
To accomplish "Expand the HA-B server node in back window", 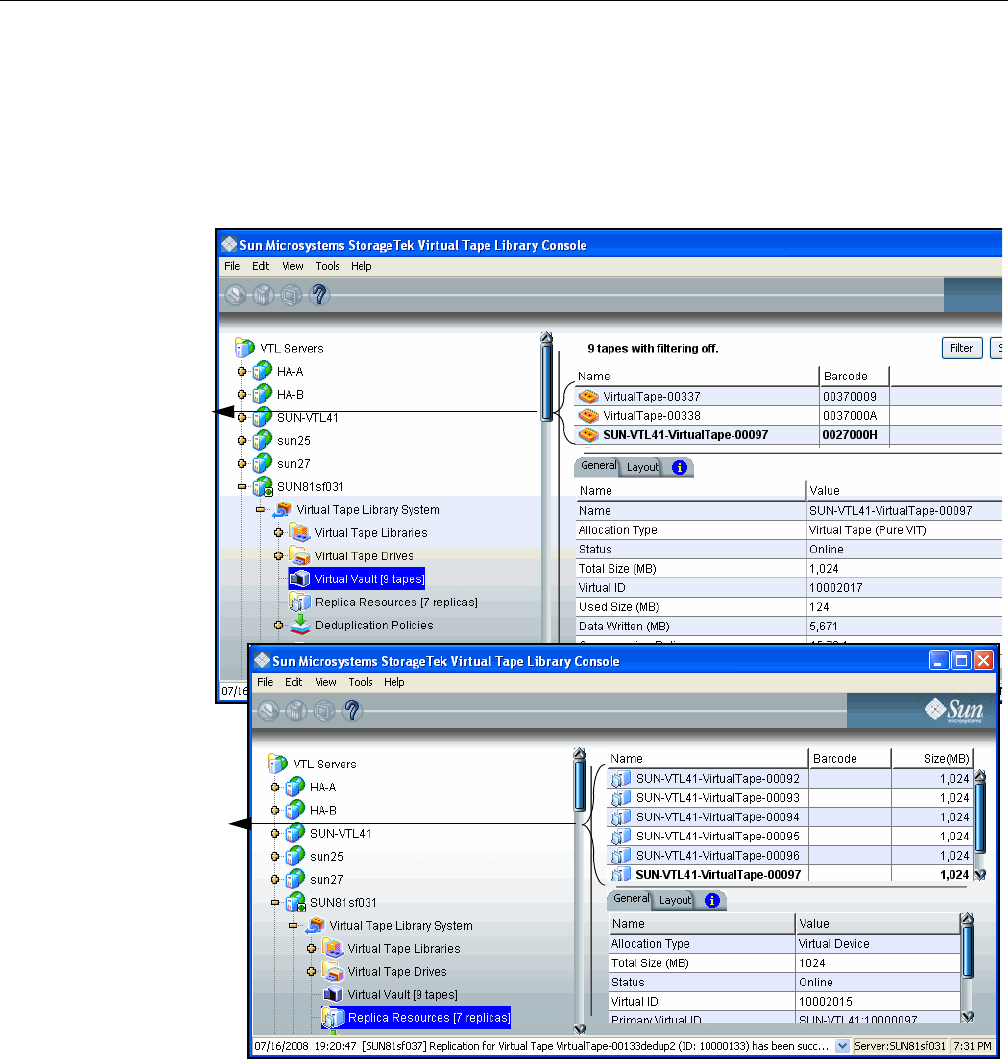I will [x=242, y=394].
